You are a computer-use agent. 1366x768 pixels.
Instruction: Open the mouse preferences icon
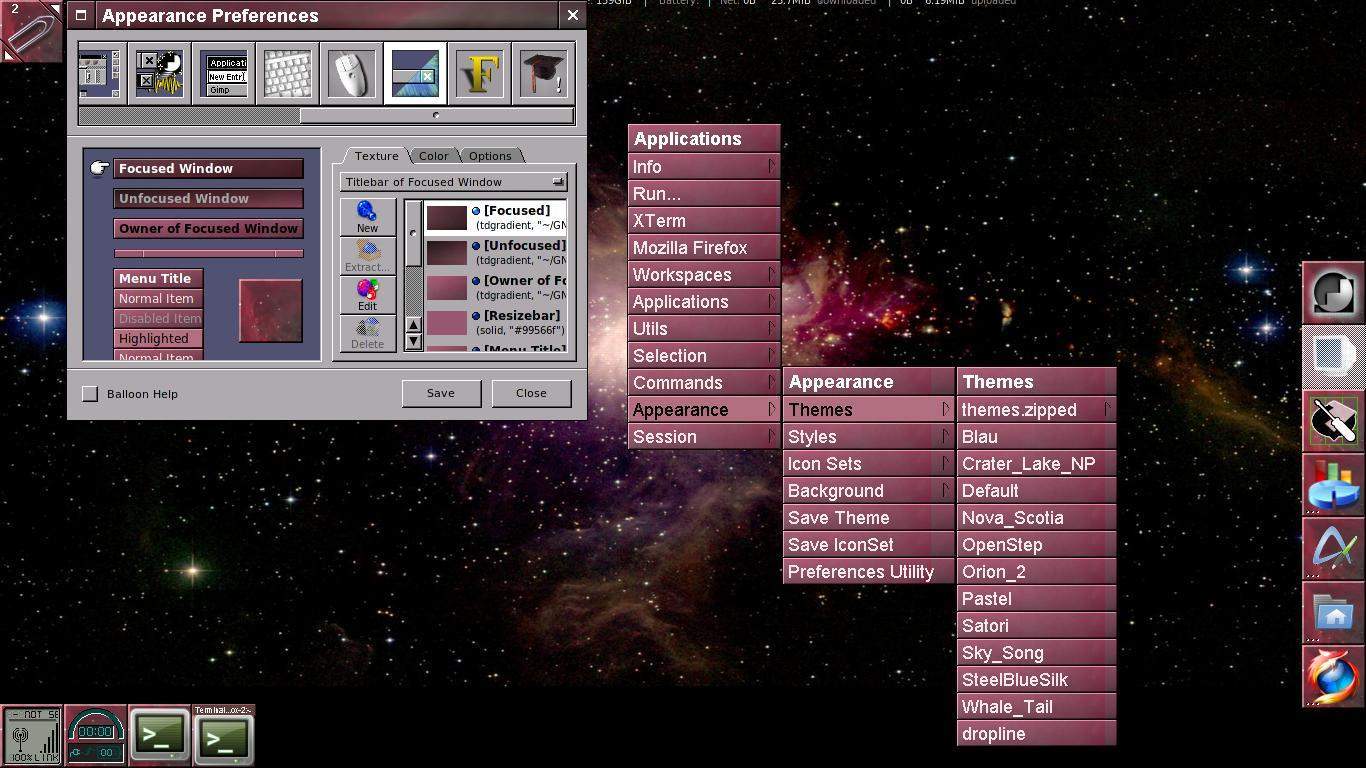[x=351, y=74]
